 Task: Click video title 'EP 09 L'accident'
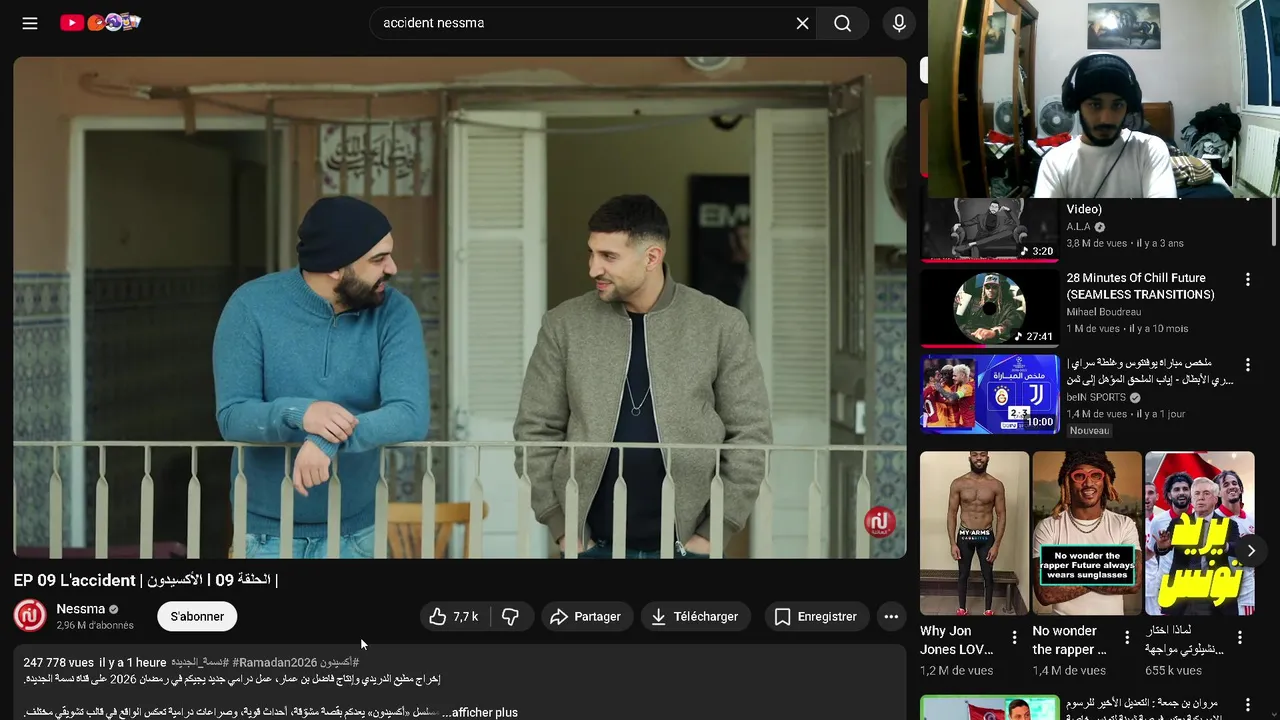(x=145, y=580)
